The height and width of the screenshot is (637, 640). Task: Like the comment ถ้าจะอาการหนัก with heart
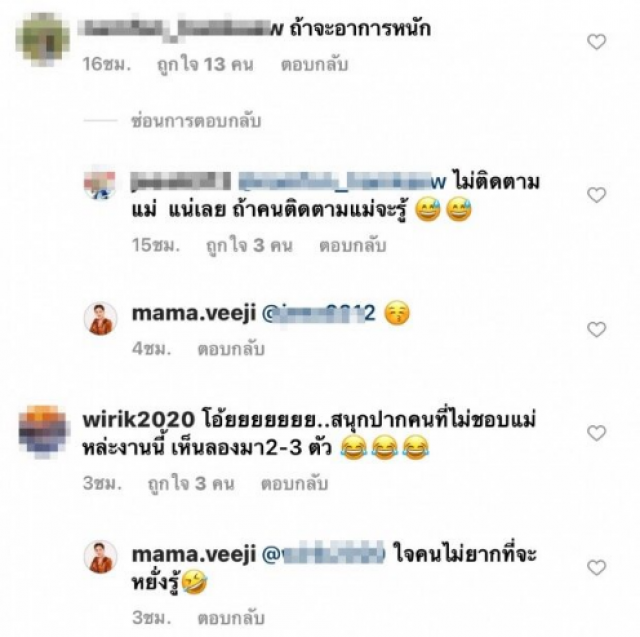(596, 42)
